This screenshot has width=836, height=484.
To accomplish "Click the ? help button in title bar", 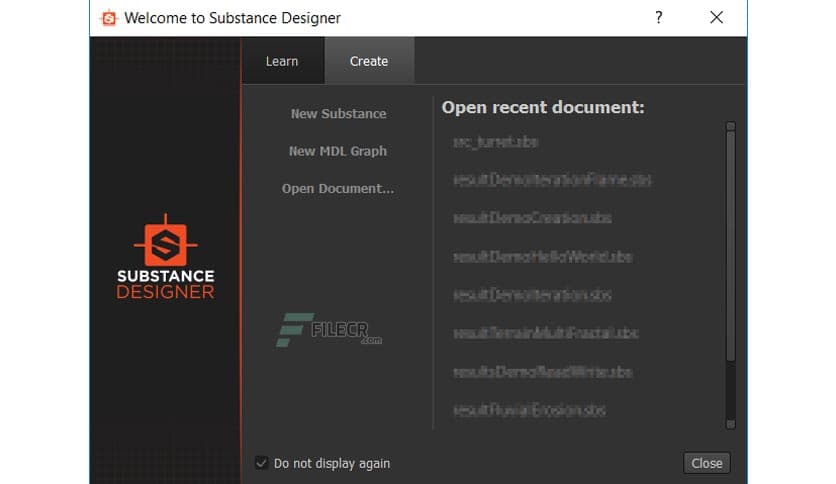I will [x=658, y=18].
